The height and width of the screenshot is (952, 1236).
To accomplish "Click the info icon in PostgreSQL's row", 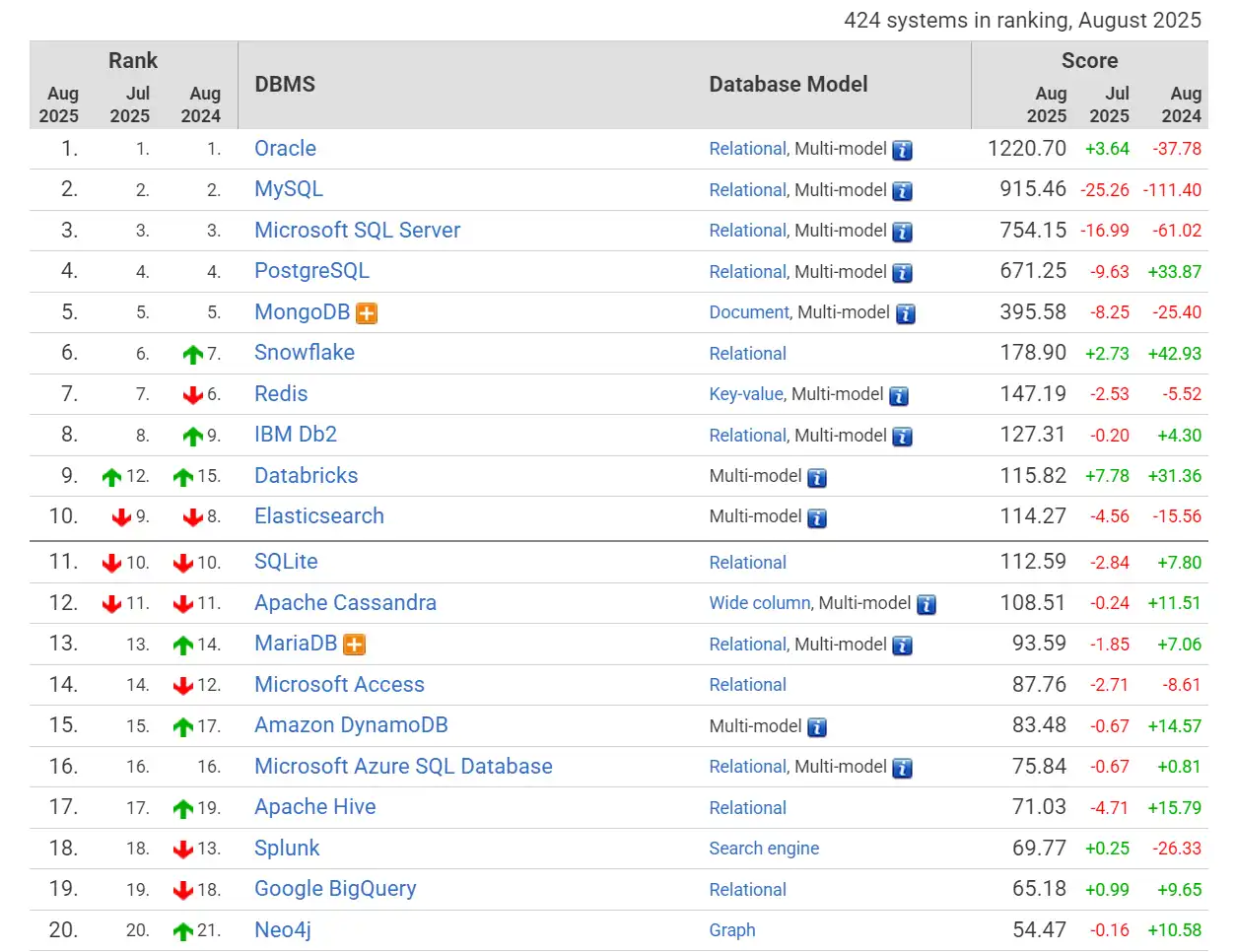I will [902, 273].
